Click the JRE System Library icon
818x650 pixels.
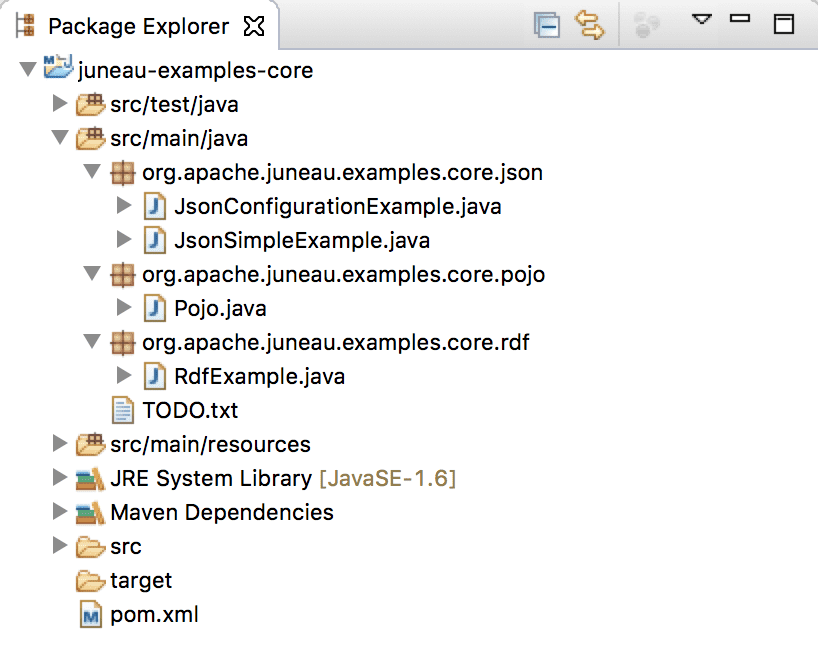pyautogui.click(x=90, y=479)
